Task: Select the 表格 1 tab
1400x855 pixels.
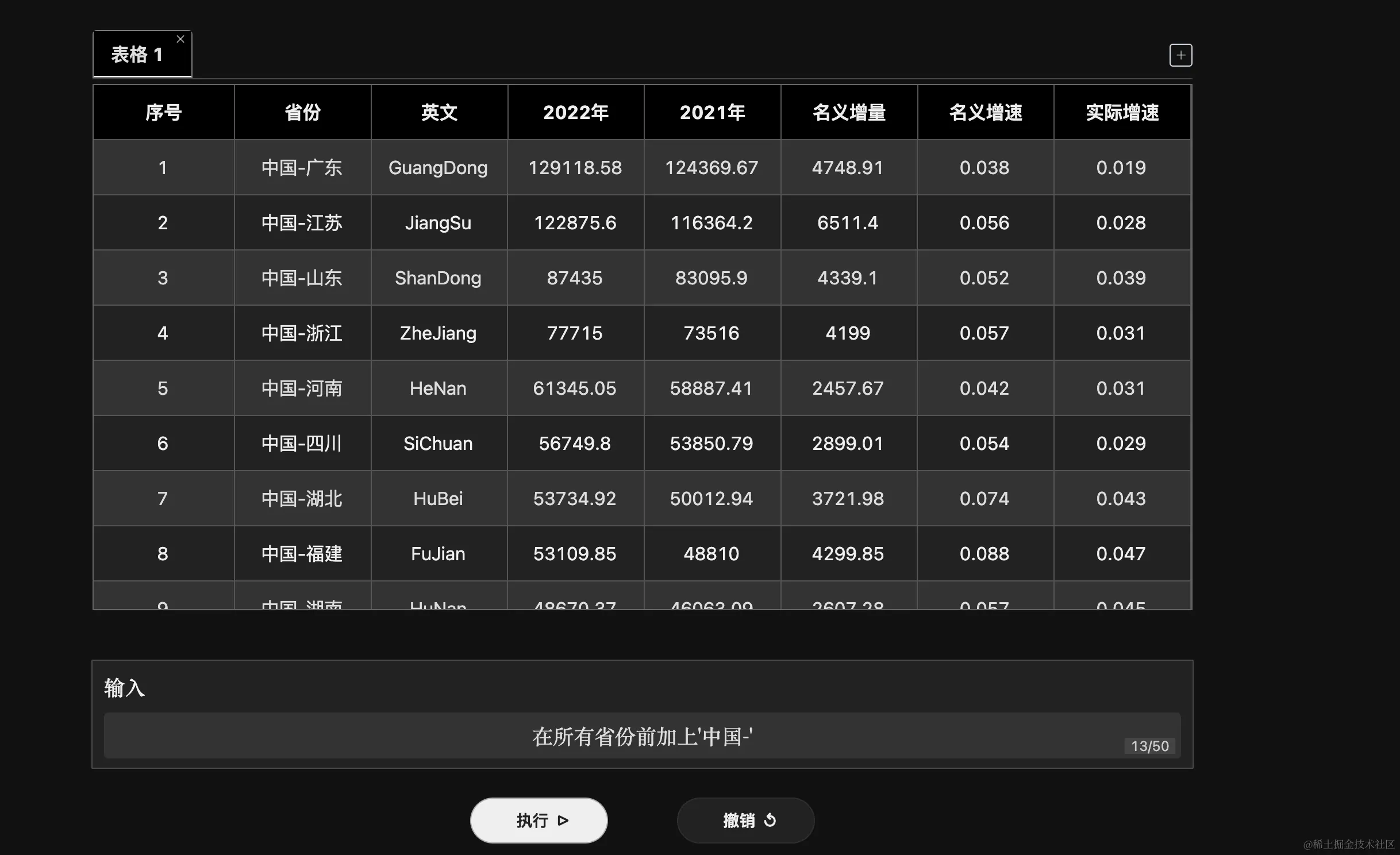Action: 137,55
